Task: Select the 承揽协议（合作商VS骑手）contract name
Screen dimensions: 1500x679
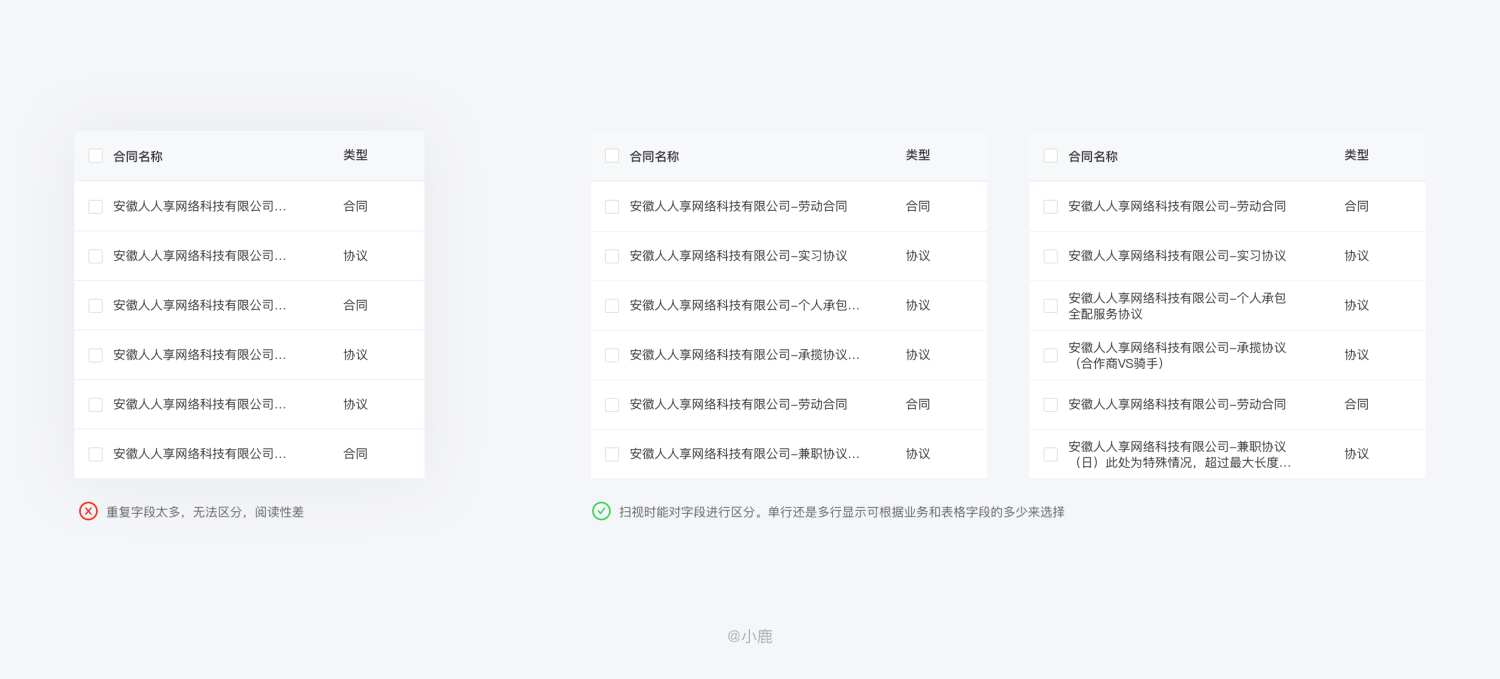Action: (1177, 355)
